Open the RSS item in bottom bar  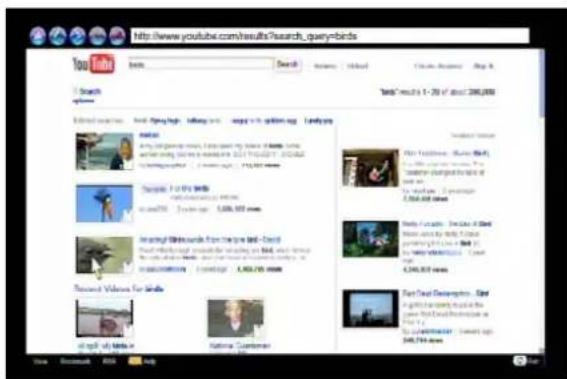tap(108, 361)
